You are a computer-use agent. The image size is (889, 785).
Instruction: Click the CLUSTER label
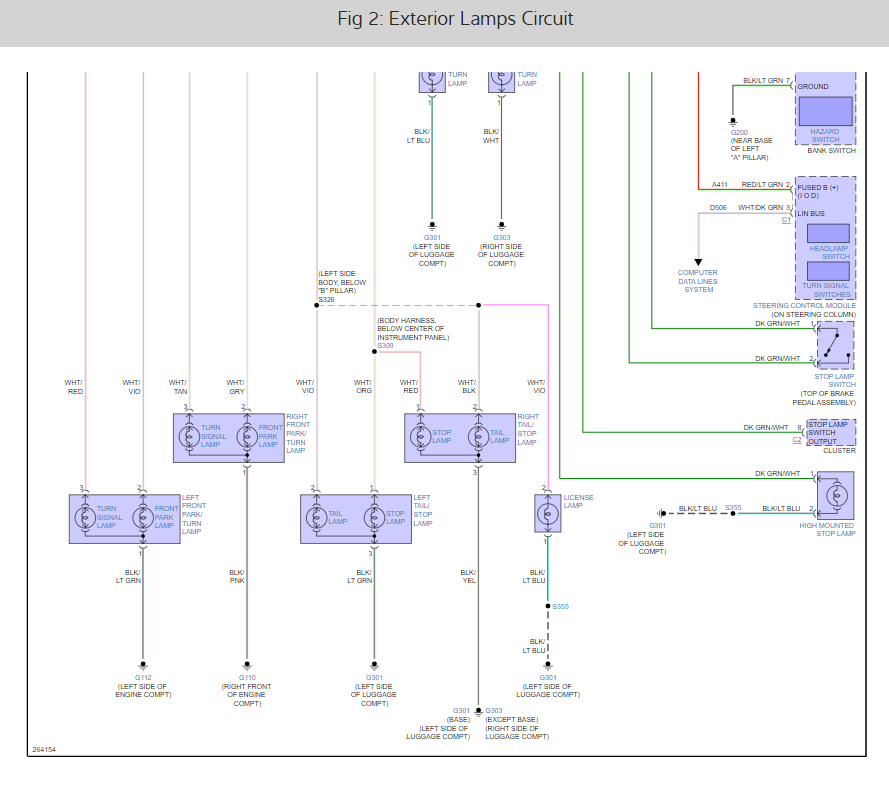pos(840,451)
